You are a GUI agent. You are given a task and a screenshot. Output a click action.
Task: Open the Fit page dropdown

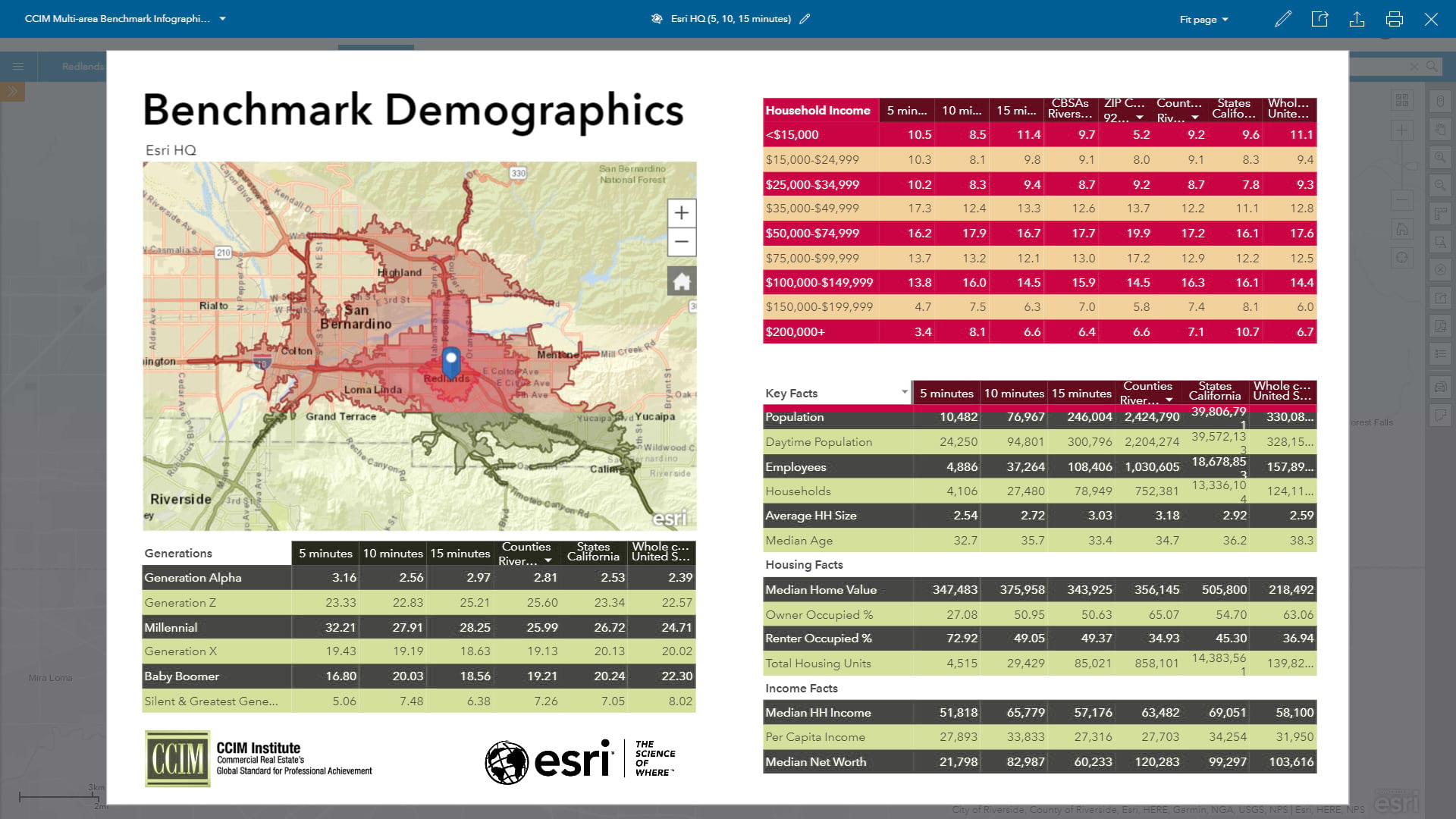[1203, 19]
